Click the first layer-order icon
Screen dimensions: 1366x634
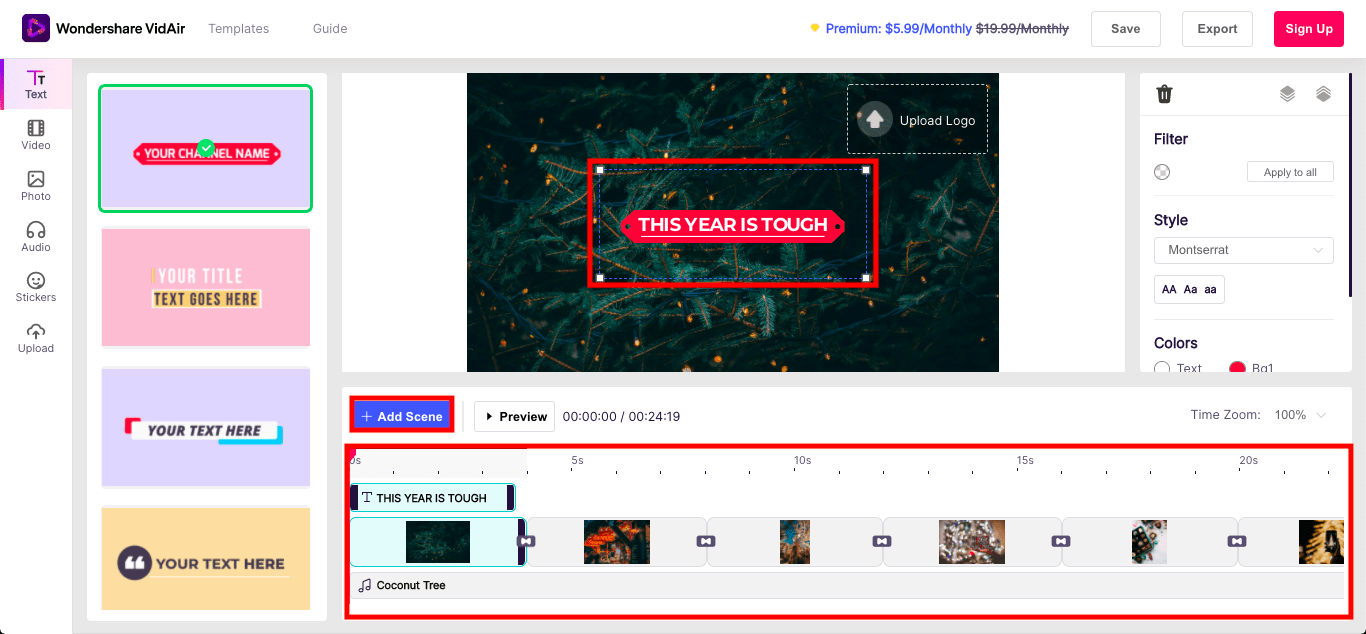[1287, 94]
